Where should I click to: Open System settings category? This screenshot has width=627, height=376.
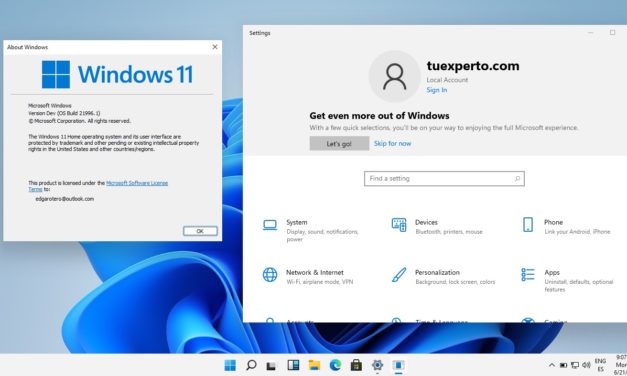tap(312, 230)
